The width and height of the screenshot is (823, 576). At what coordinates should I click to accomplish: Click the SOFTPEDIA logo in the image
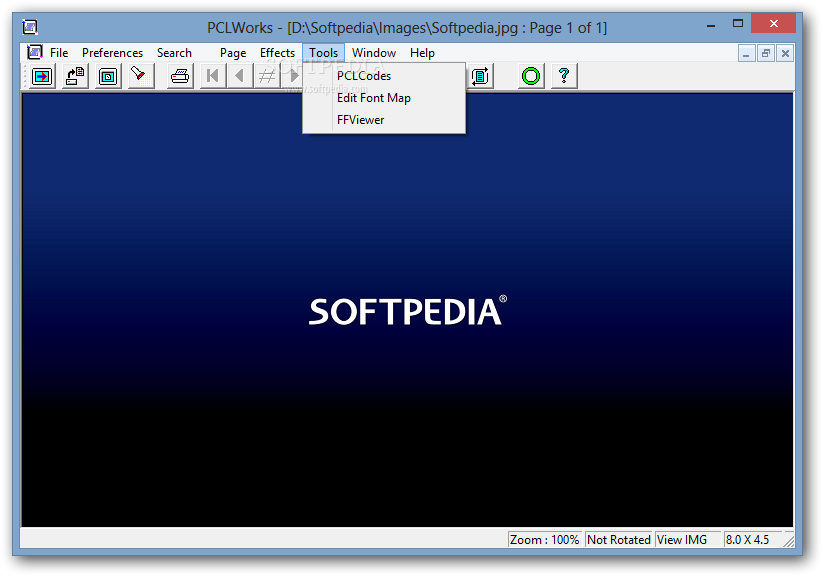point(407,311)
